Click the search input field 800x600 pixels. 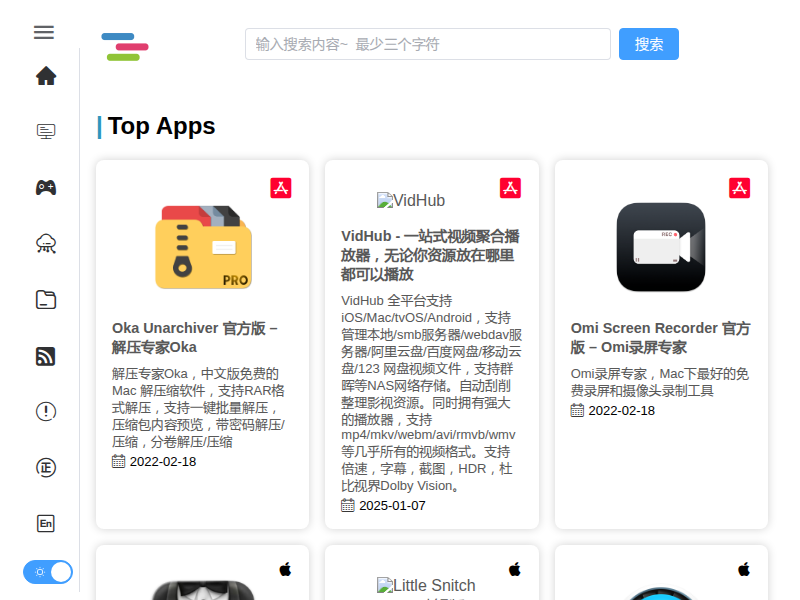pyautogui.click(x=427, y=44)
